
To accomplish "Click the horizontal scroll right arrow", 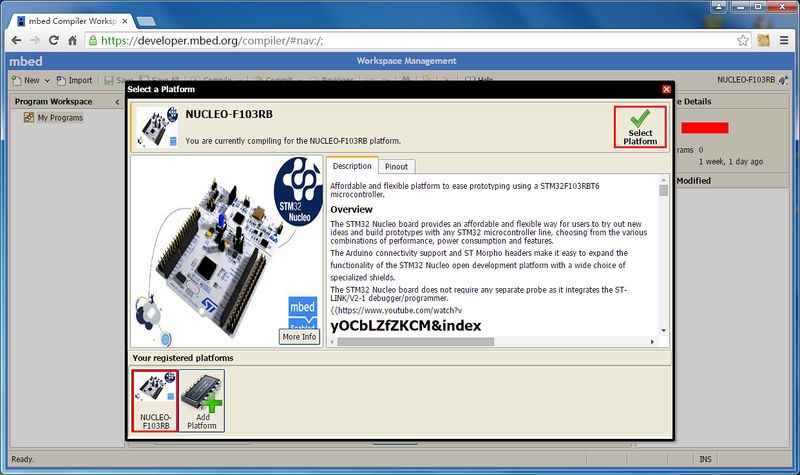I will (x=652, y=341).
